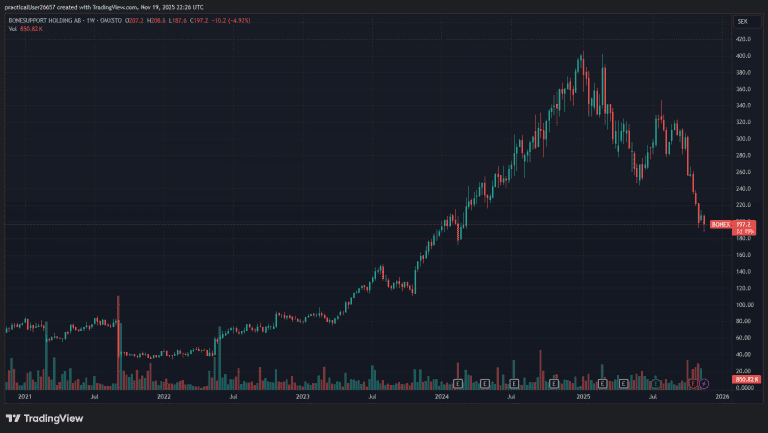Open the red-outlined E earnings marker
Screen dimensions: 768x433
tap(692, 383)
